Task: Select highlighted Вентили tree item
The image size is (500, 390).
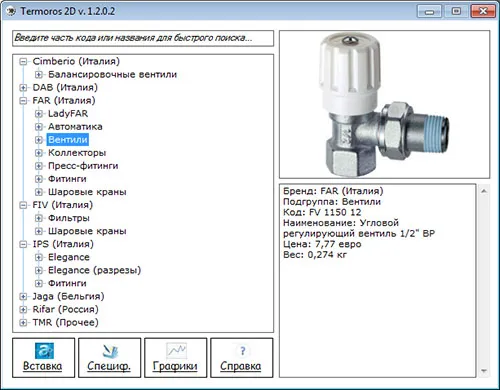Action: [68, 140]
